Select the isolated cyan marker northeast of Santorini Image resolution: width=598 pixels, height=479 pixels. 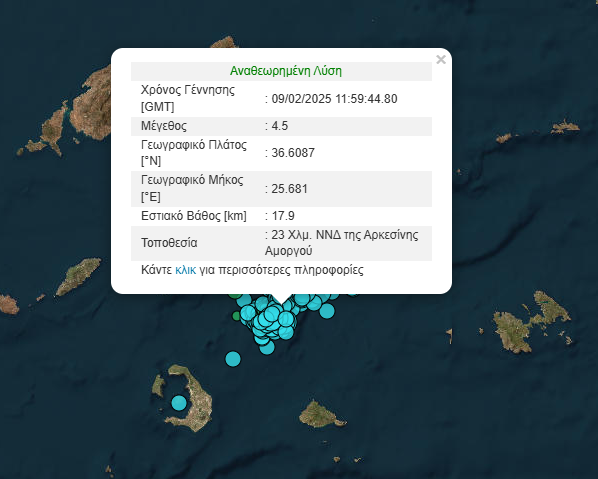coord(233,359)
